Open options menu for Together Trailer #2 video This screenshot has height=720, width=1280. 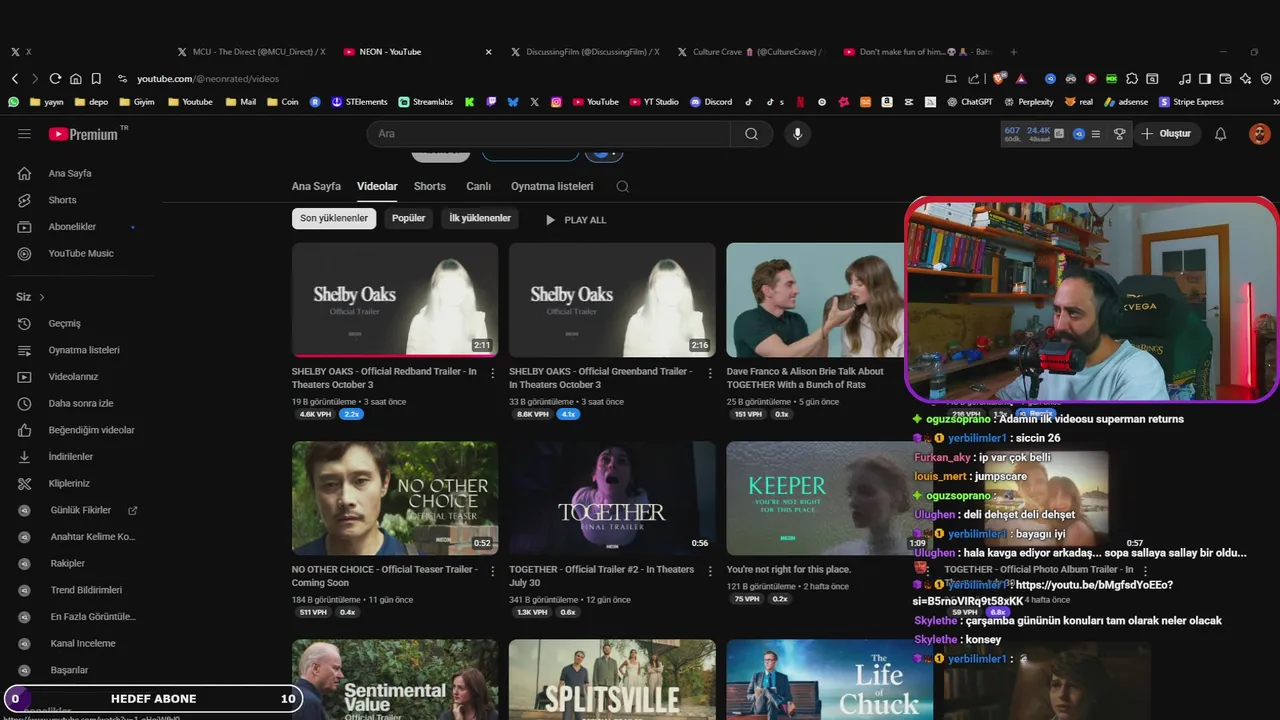[x=709, y=570]
